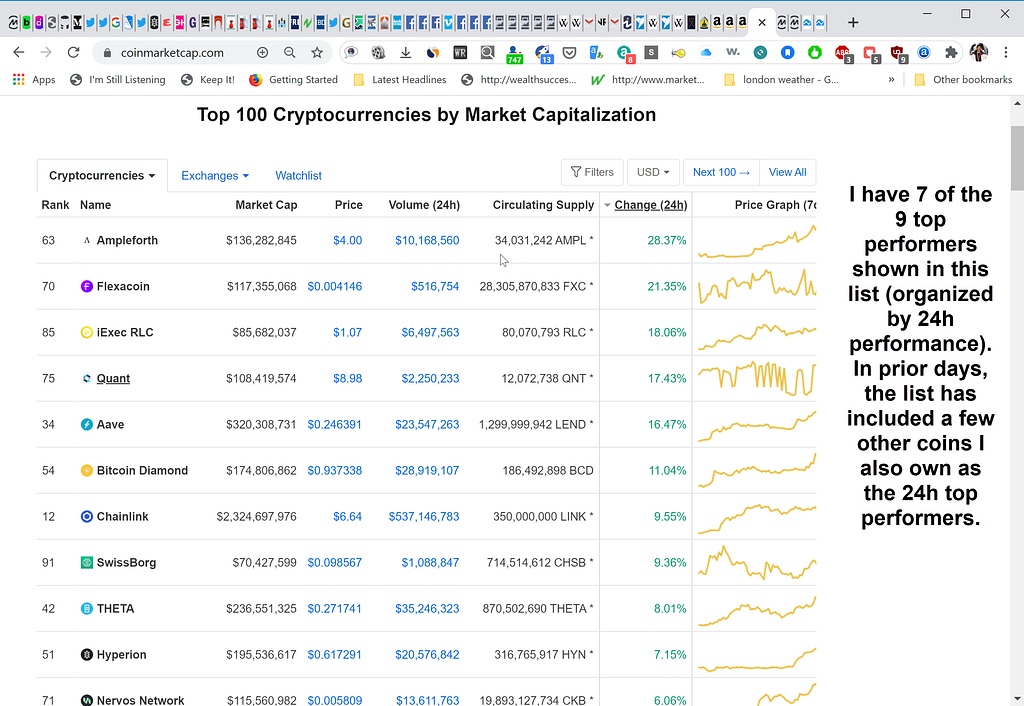Open the london weather bookmark folder
The width and height of the screenshot is (1024, 706).
coord(781,80)
